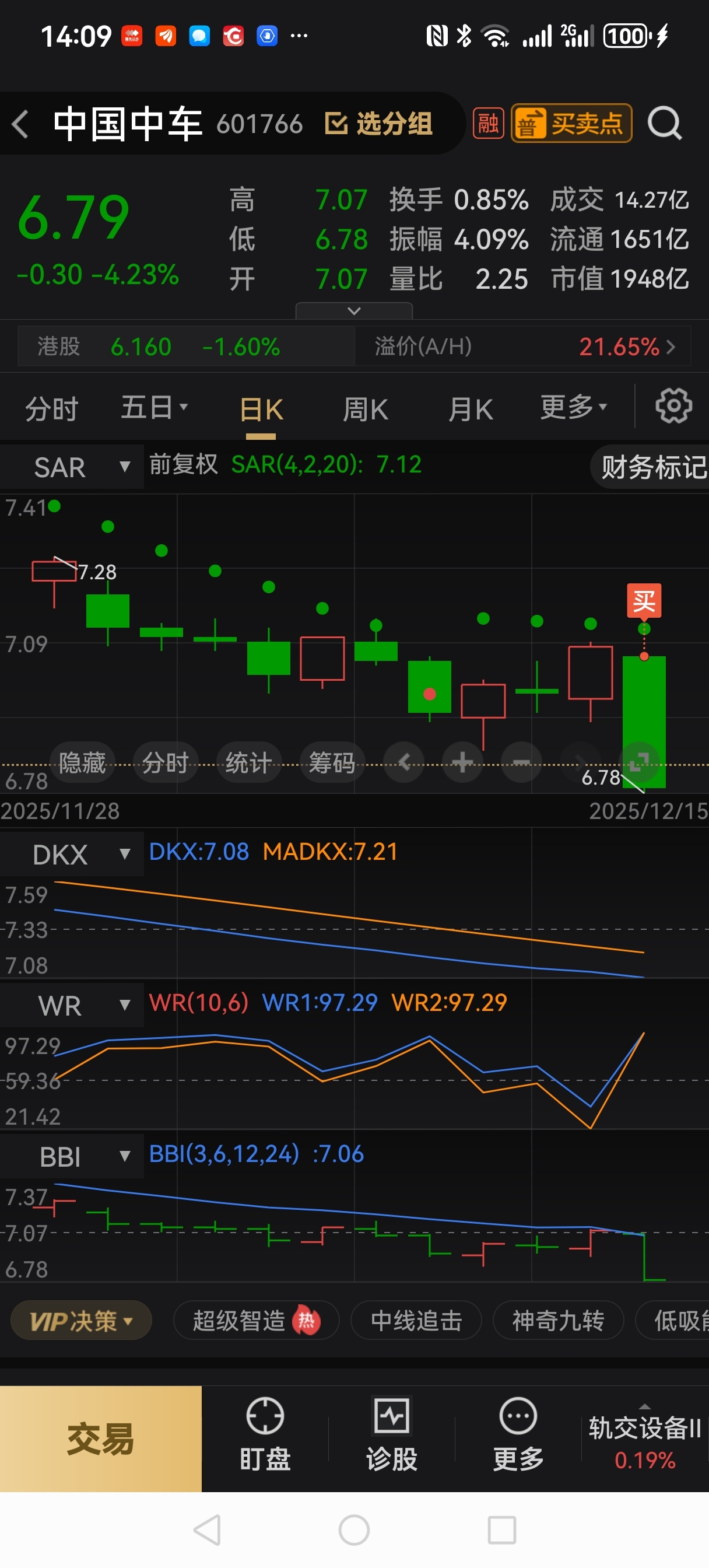
Task: Tap the 分时 overlay chart button
Action: [x=165, y=762]
